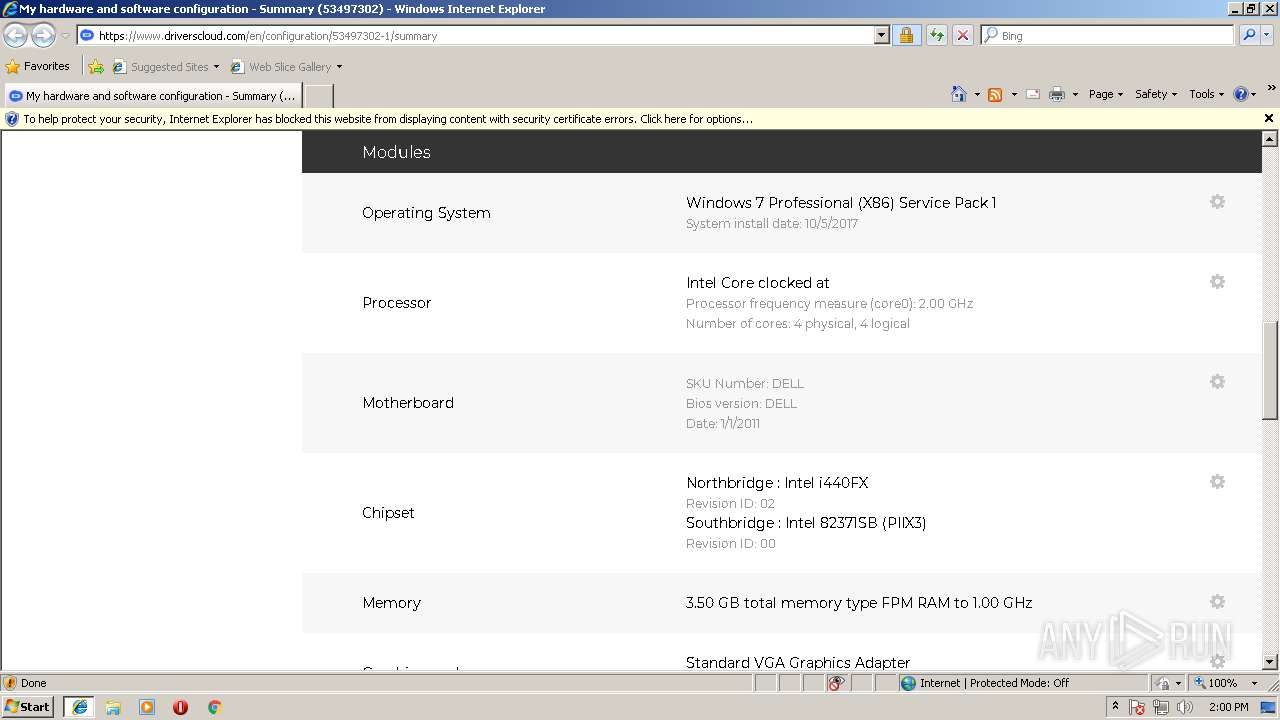Open the Safety menu
Image resolution: width=1280 pixels, height=720 pixels.
1156,94
